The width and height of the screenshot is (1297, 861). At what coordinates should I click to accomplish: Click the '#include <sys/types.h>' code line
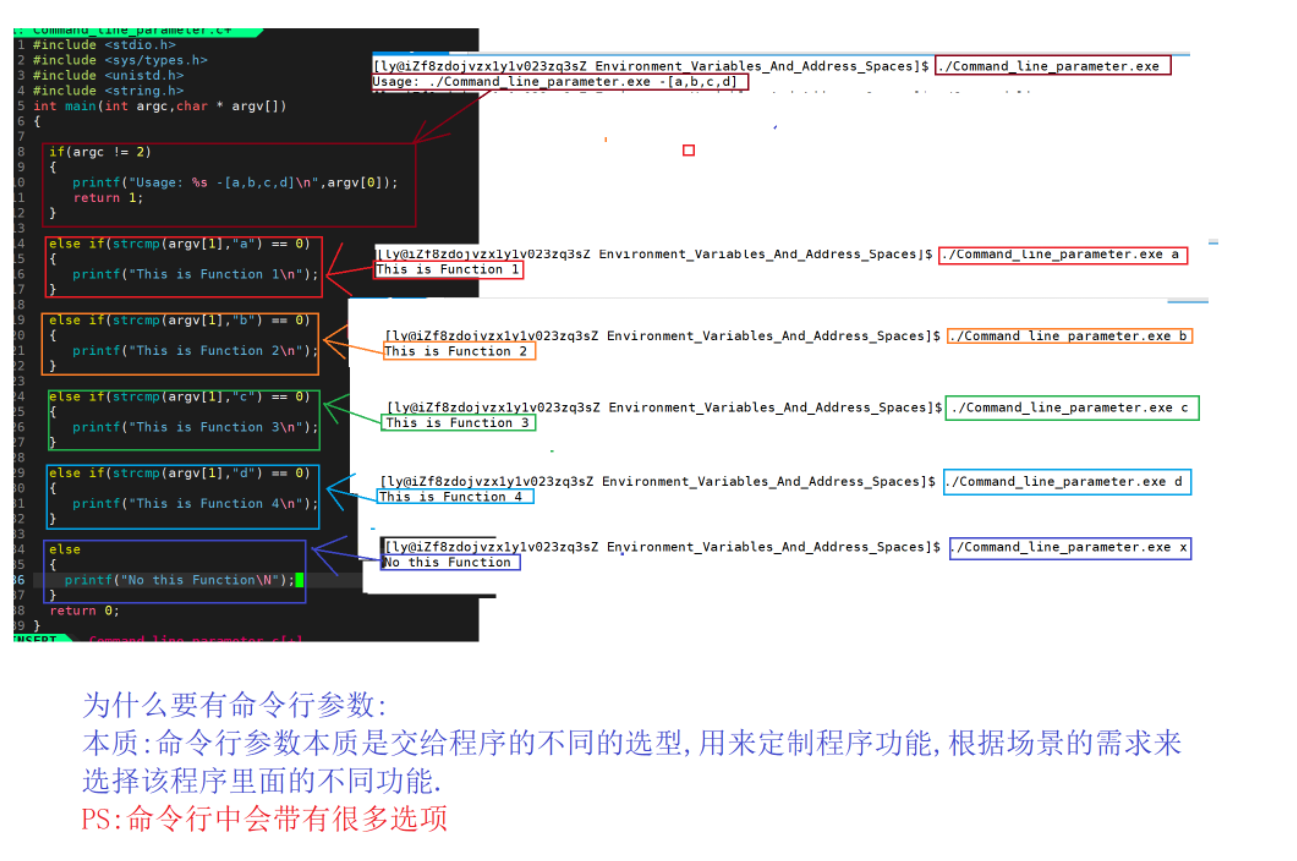(120, 60)
